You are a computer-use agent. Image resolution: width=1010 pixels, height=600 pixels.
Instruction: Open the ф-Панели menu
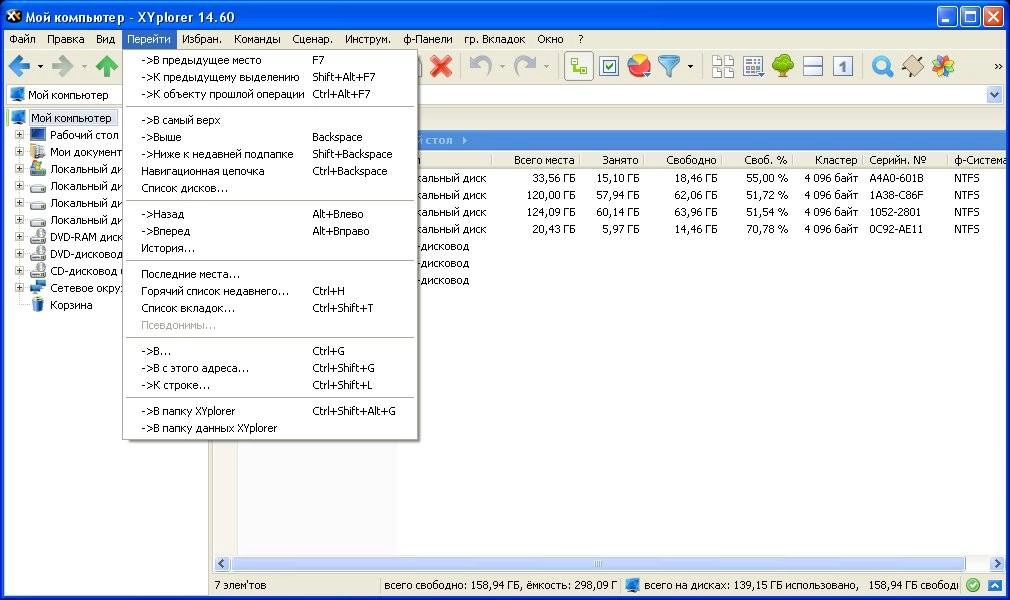pos(428,39)
